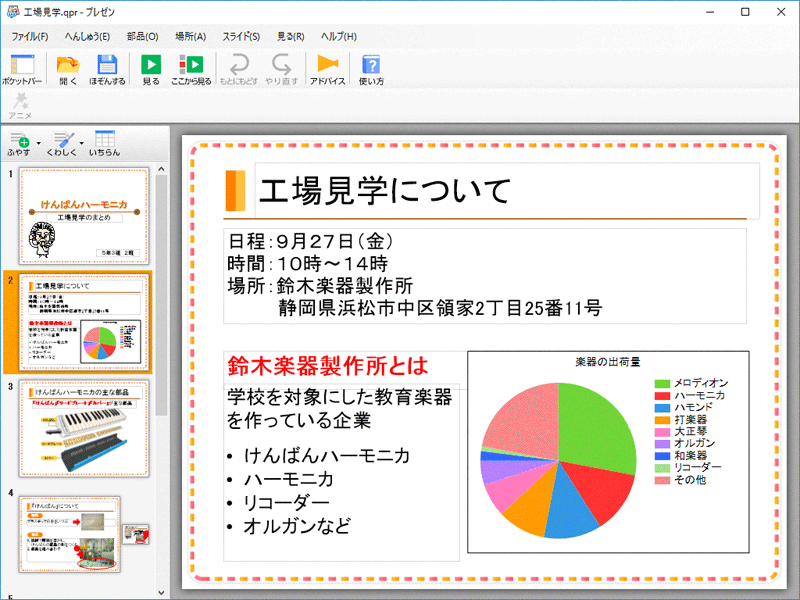Minimize the プレゼン window

pos(710,12)
